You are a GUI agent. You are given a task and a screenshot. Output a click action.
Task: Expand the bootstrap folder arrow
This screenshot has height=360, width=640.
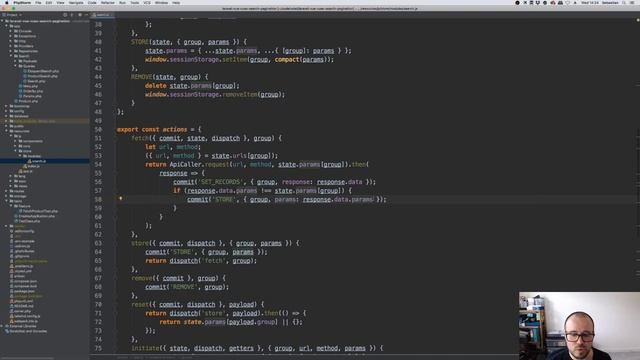click(x=7, y=106)
